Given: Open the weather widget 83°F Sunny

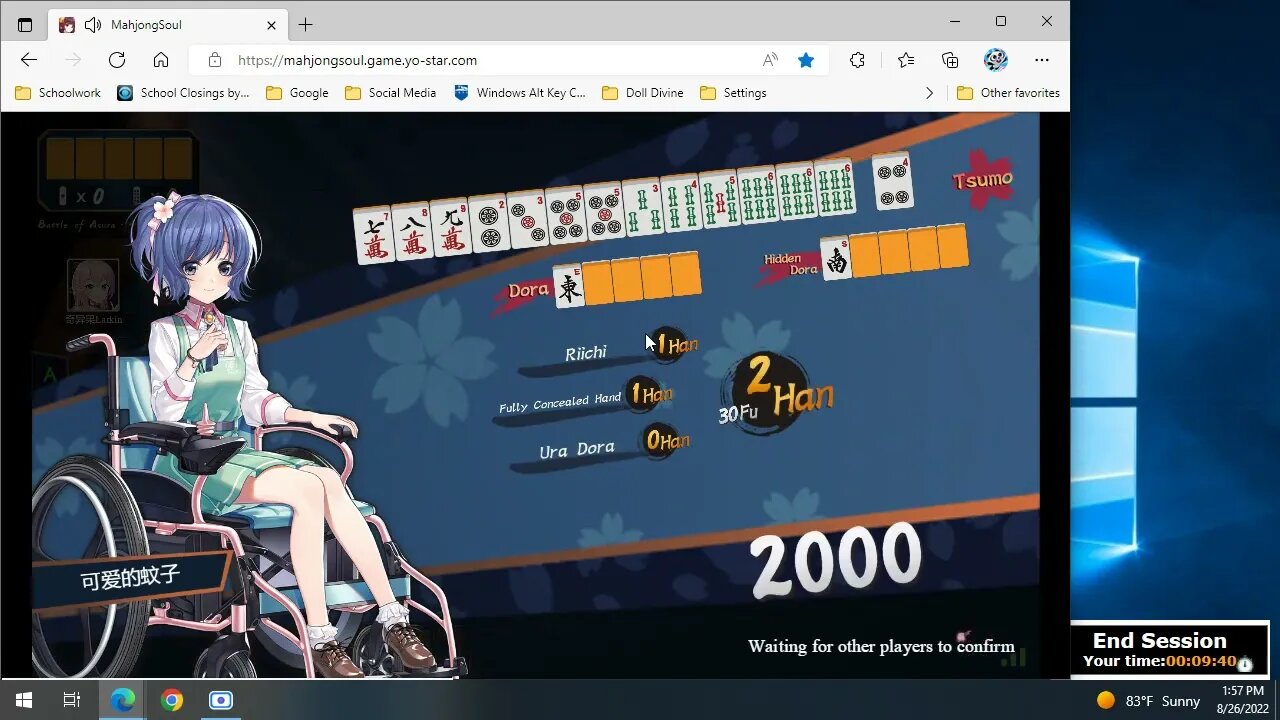Looking at the screenshot, I should click(1148, 700).
